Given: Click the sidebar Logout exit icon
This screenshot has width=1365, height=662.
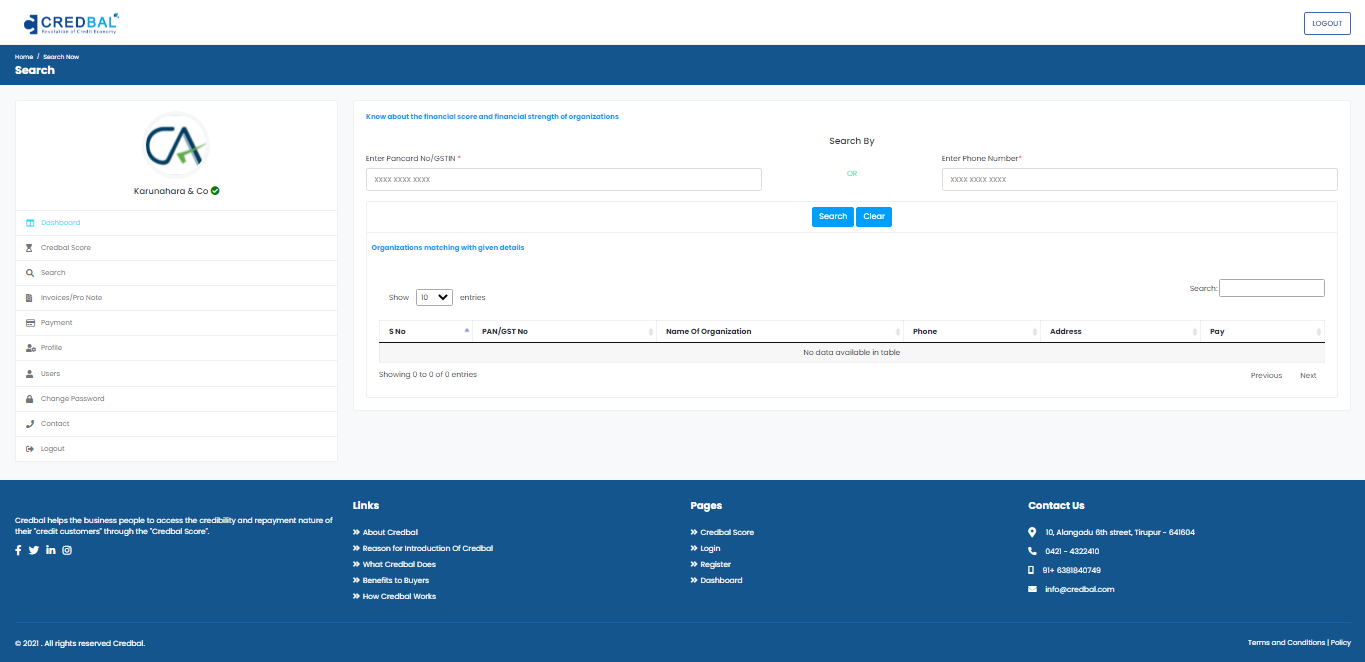Looking at the screenshot, I should (x=30, y=449).
